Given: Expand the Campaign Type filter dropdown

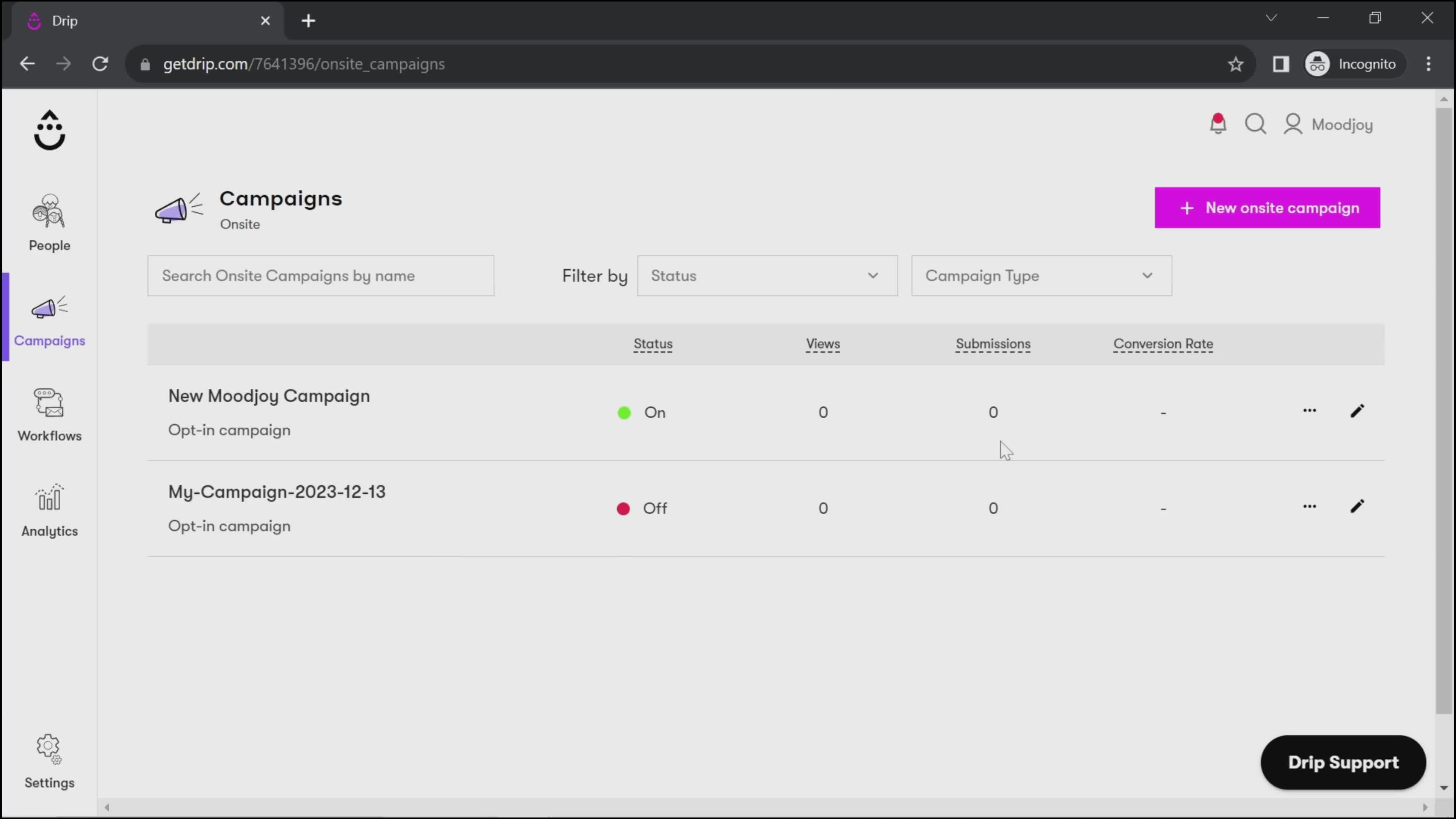Looking at the screenshot, I should [x=1041, y=276].
